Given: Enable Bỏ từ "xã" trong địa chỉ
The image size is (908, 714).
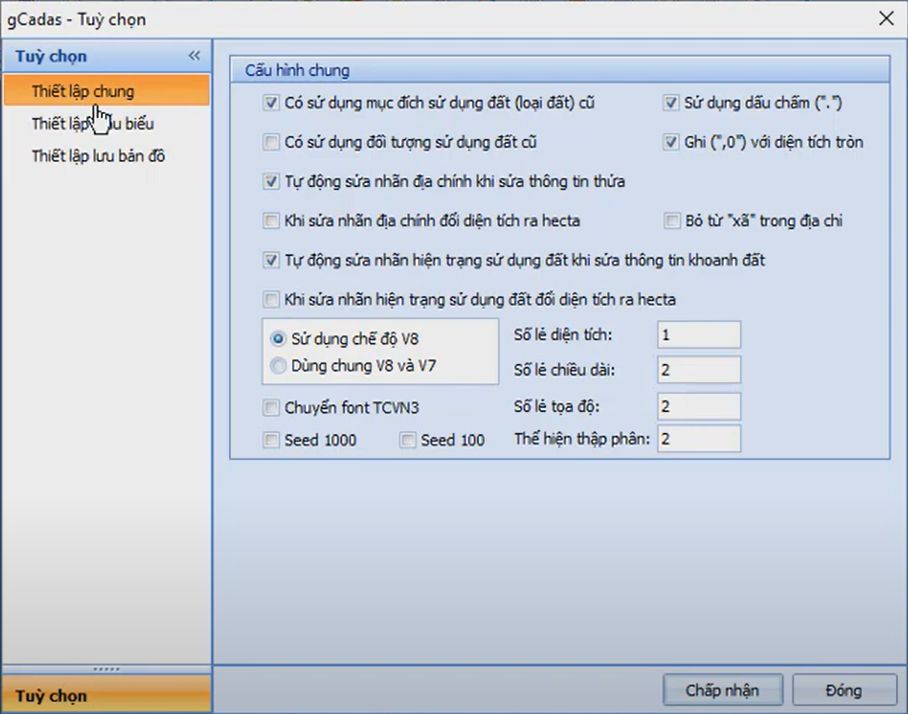Looking at the screenshot, I should 671,220.
